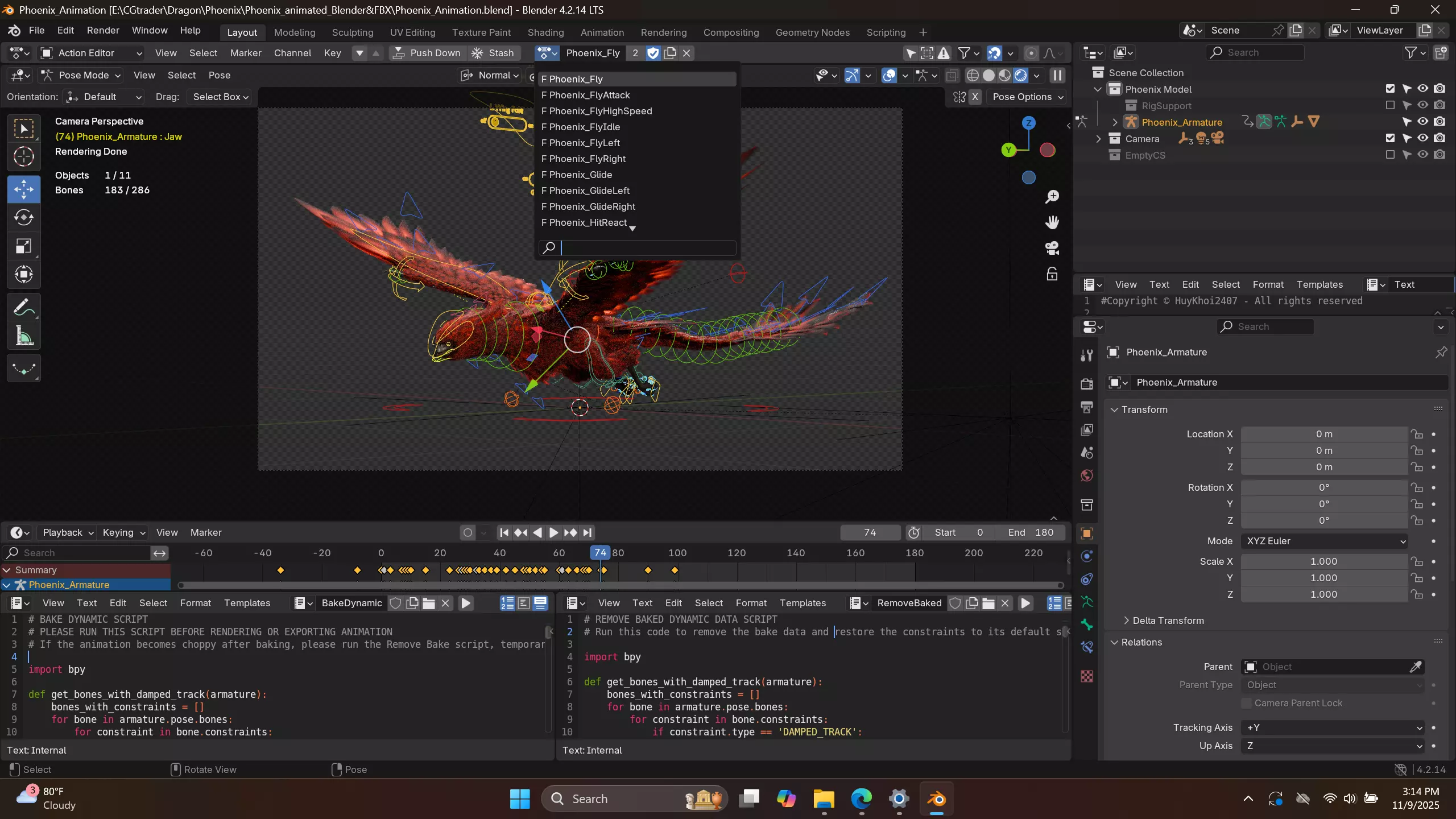Play animation forward
1456x819 pixels.
pyautogui.click(x=553, y=532)
